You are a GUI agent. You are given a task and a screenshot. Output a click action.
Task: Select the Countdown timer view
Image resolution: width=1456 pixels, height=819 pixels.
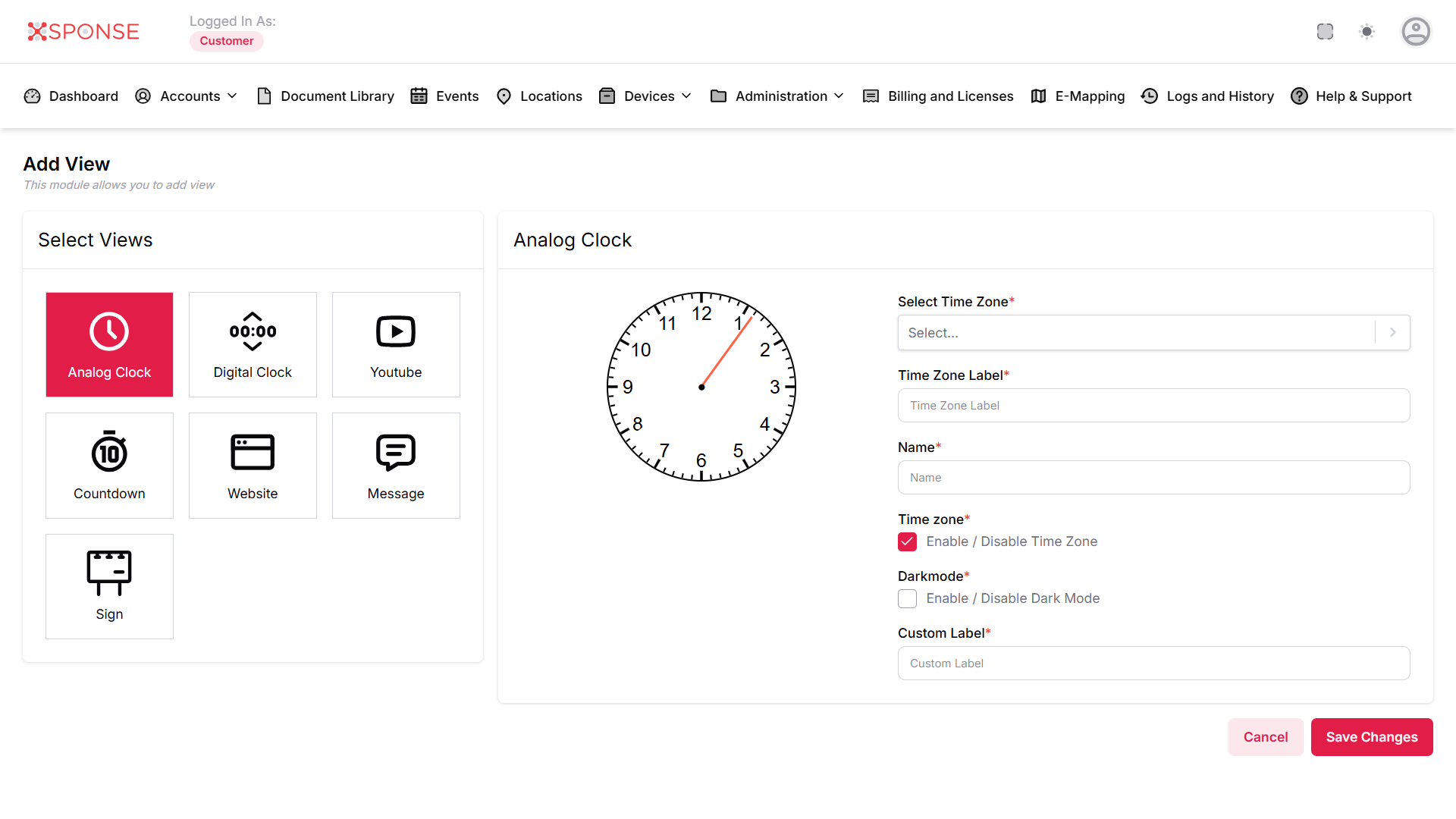tap(109, 465)
